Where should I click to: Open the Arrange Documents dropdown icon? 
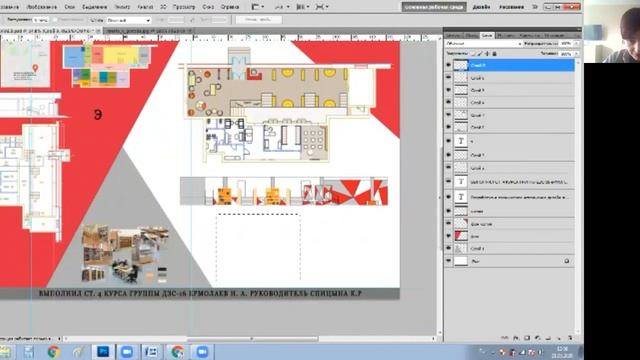(302, 7)
